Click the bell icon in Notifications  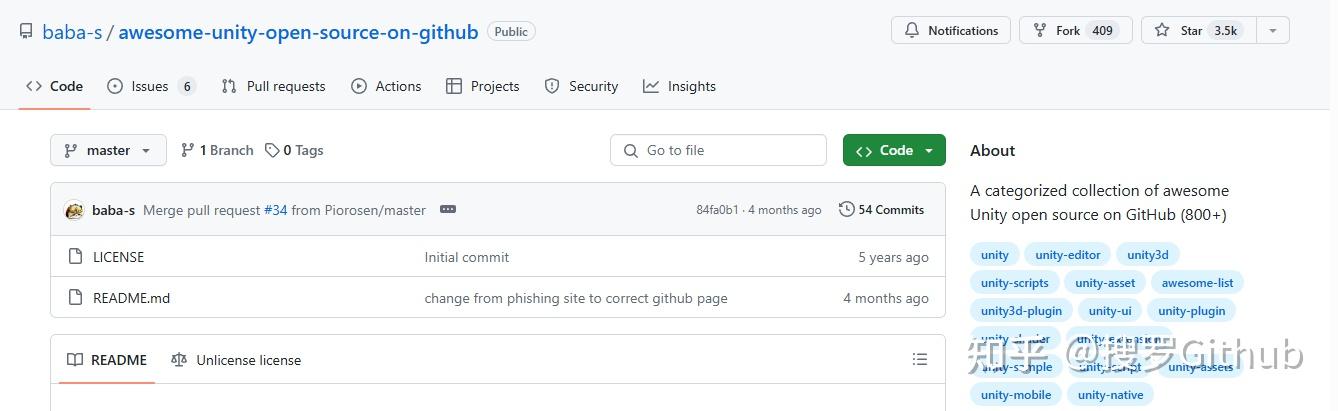(x=912, y=31)
